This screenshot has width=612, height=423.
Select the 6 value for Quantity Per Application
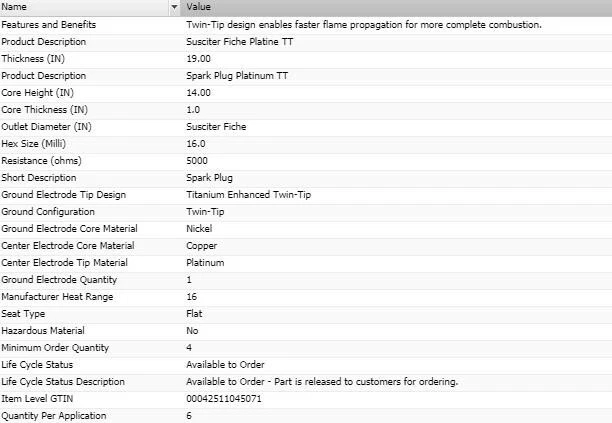(x=189, y=416)
